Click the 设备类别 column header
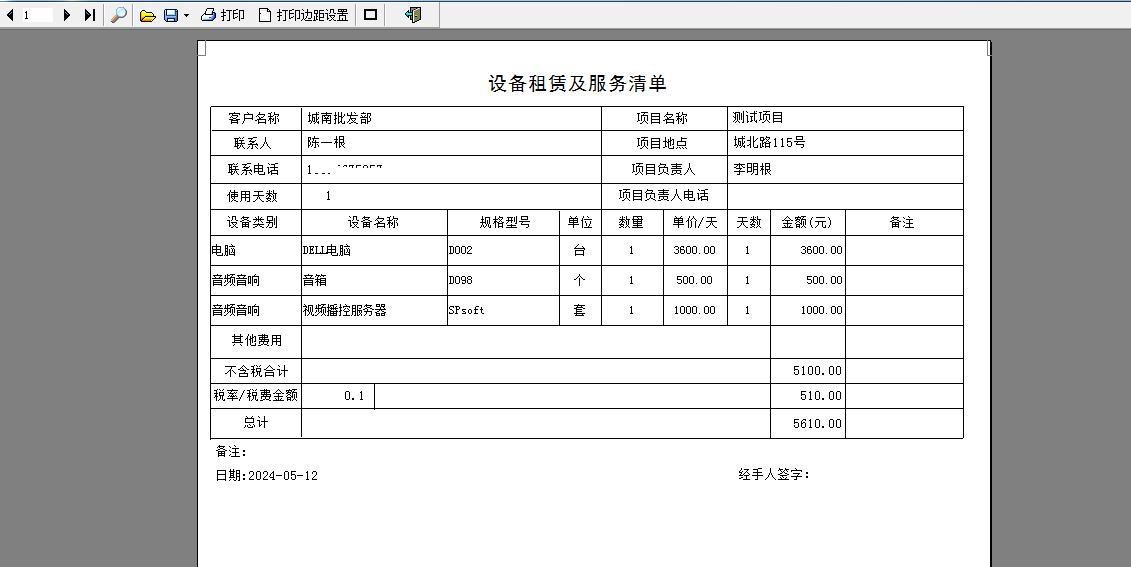Screen dimensions: 1131x567 click(256, 222)
